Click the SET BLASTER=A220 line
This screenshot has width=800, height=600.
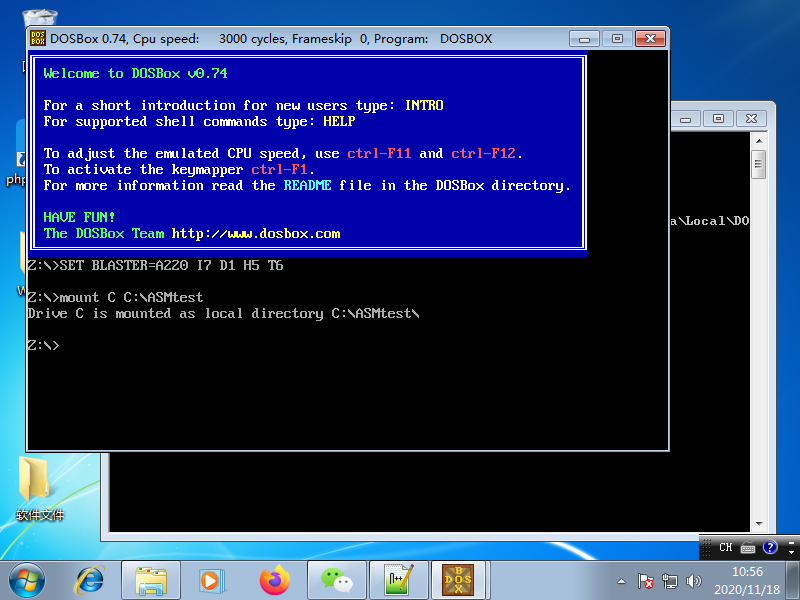click(x=155, y=265)
